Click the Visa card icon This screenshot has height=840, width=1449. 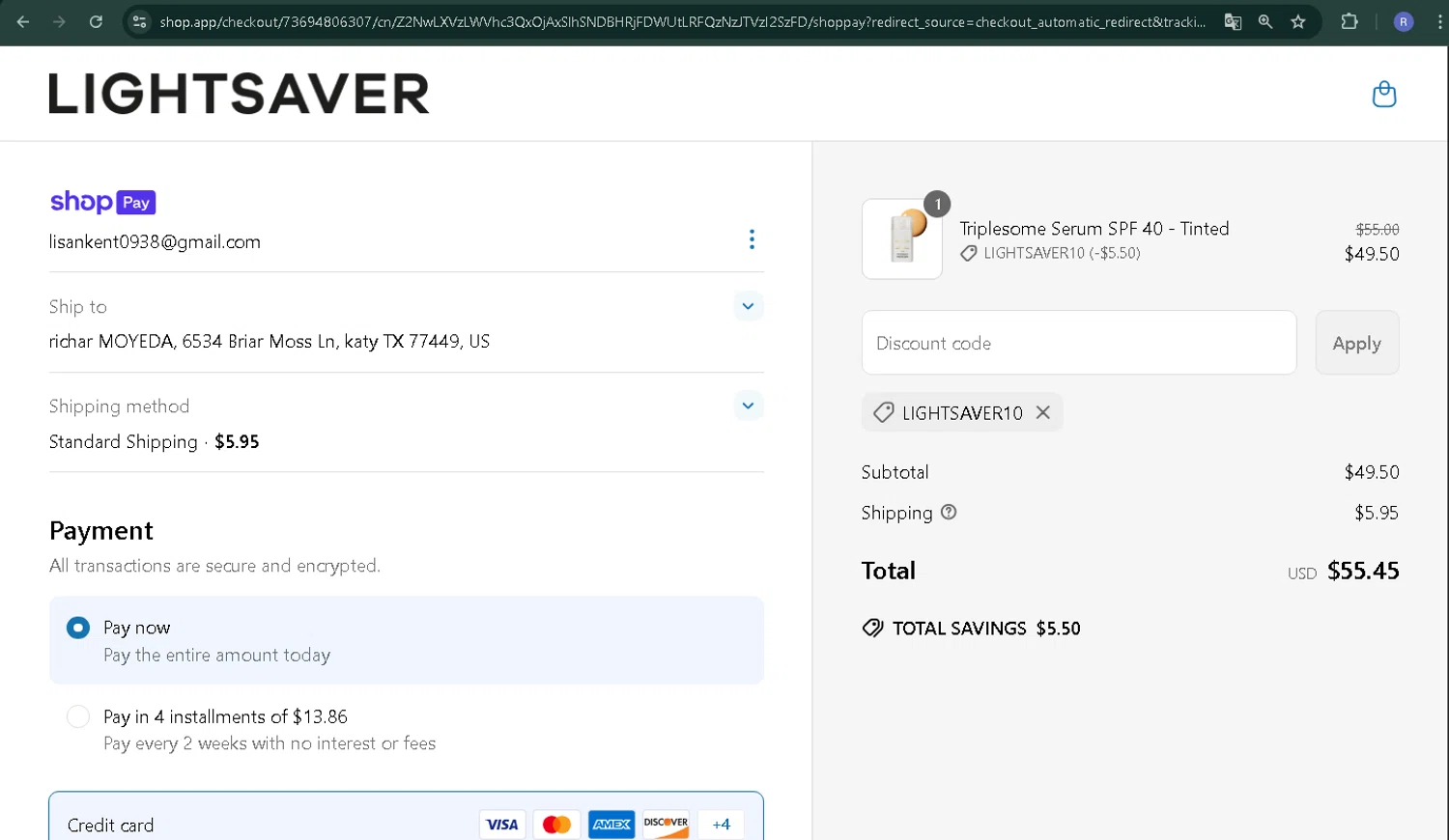502,825
